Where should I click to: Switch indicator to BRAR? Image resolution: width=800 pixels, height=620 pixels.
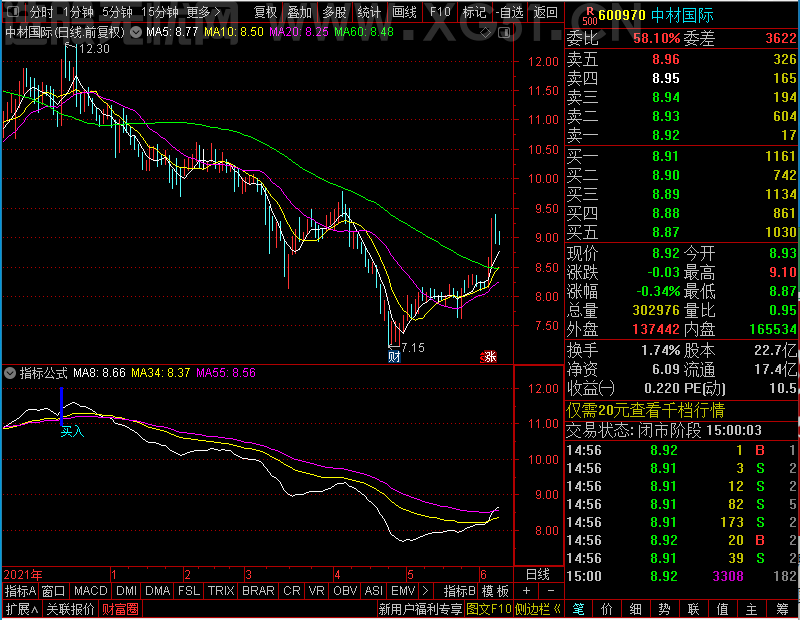click(258, 591)
